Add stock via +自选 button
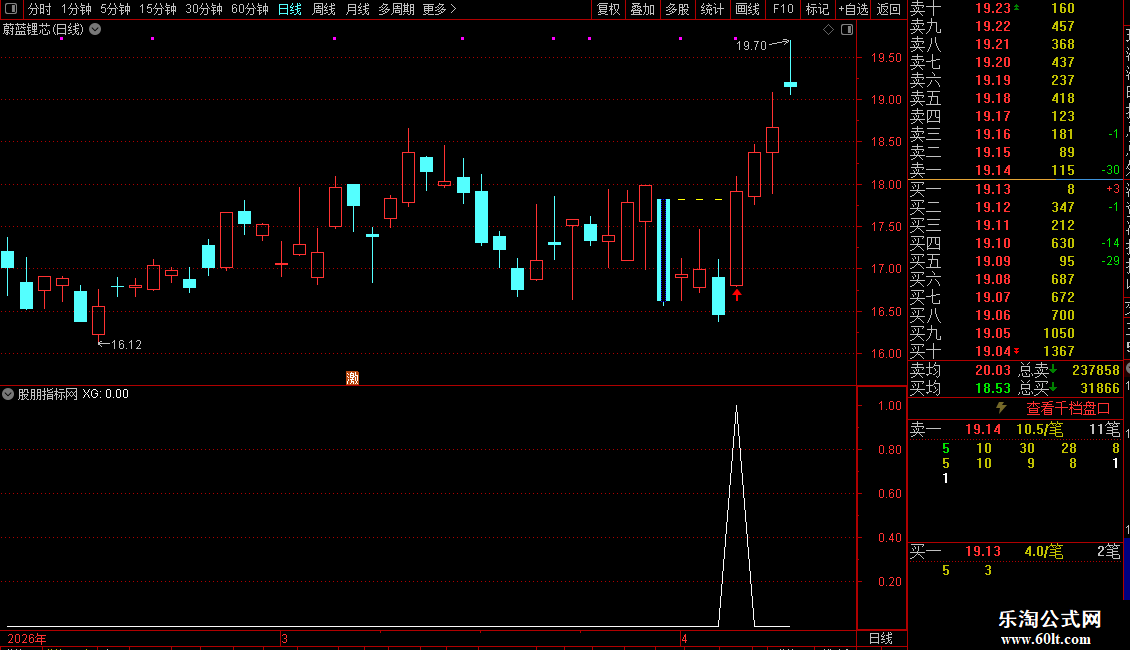The height and width of the screenshot is (650, 1130). [x=853, y=9]
